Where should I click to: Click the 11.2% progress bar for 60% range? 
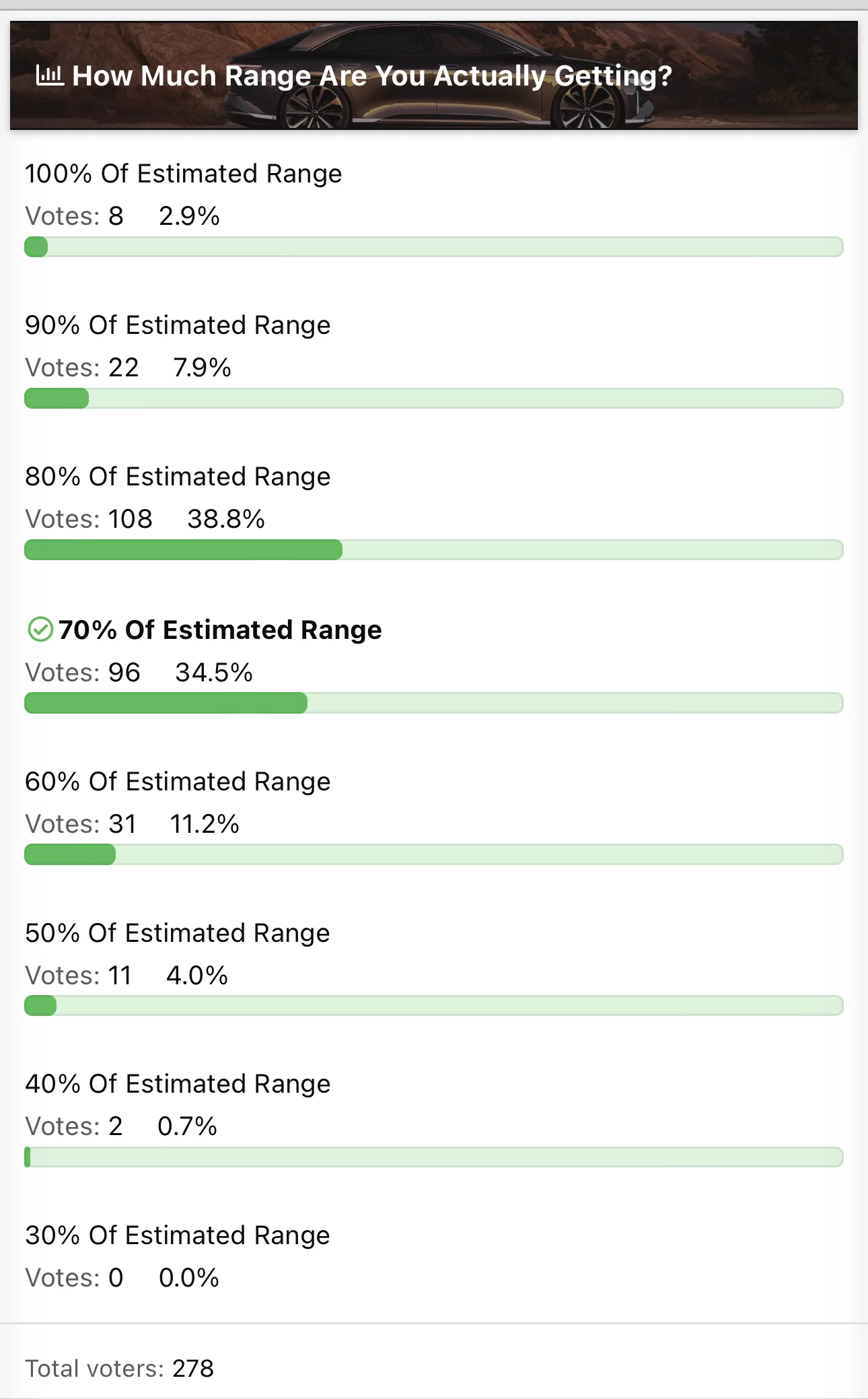pyautogui.click(x=434, y=854)
